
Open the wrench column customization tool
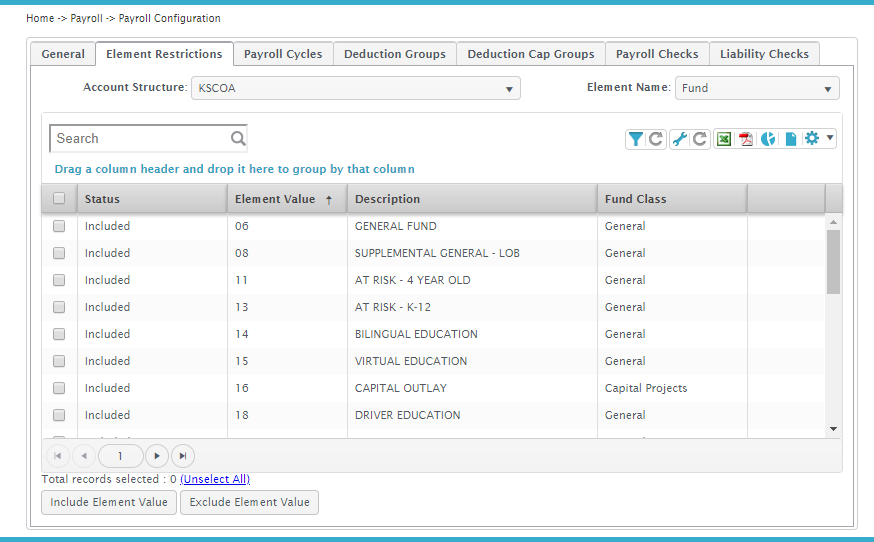679,139
